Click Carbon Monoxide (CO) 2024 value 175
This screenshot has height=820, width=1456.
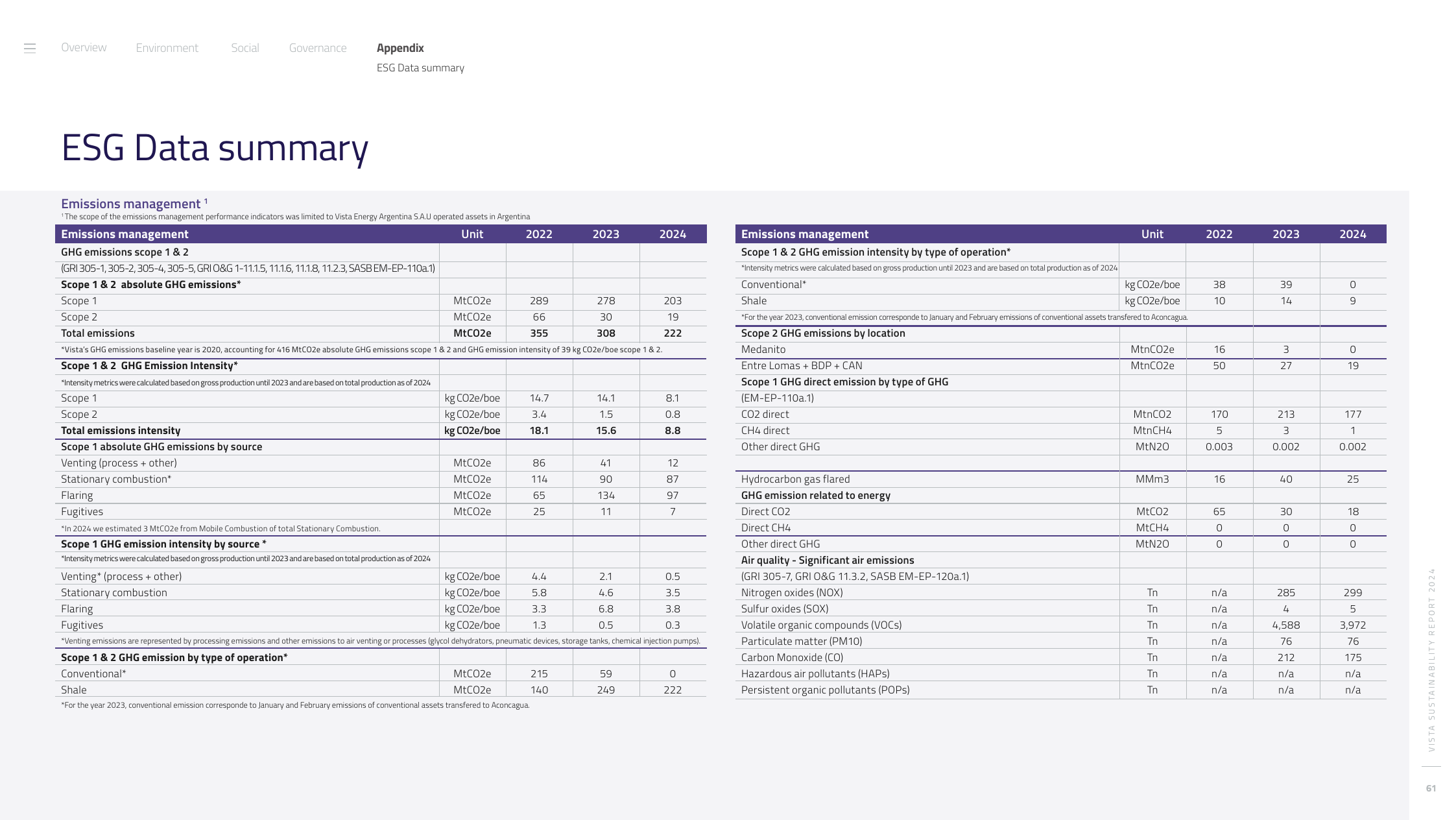(x=1353, y=658)
